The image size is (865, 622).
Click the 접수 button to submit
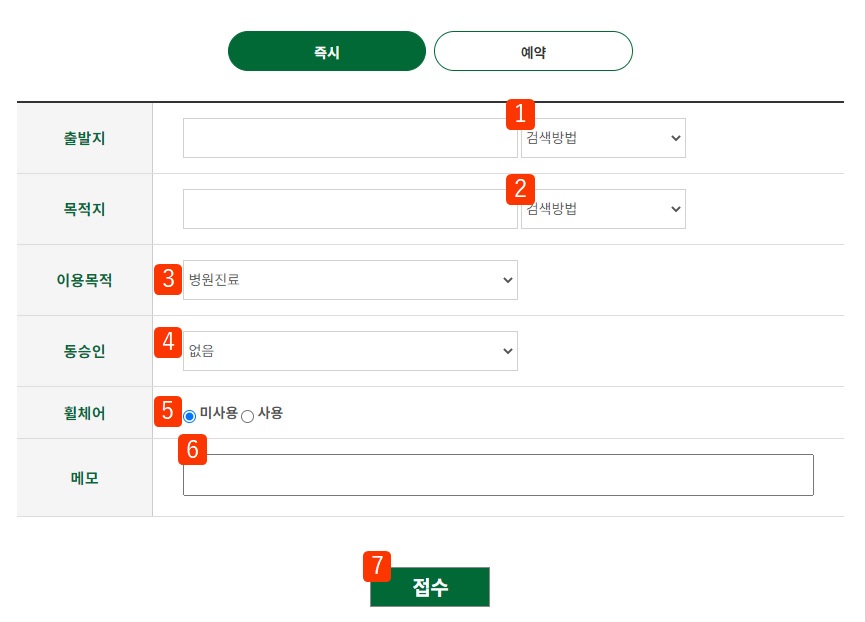tap(430, 587)
